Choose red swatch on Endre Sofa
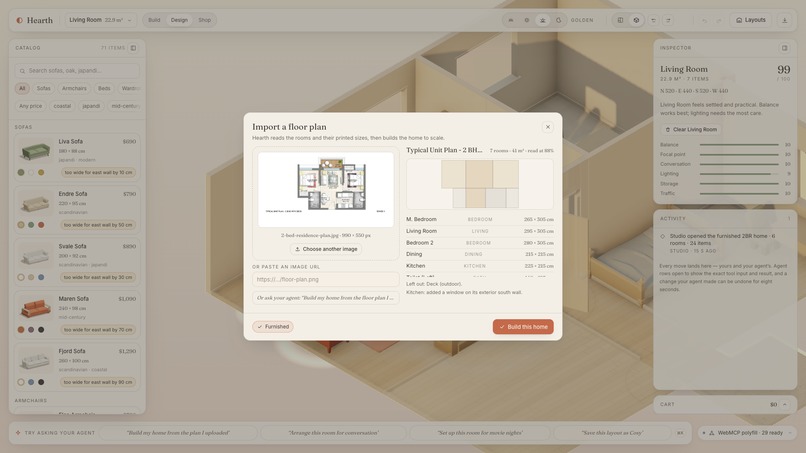 click(41, 225)
